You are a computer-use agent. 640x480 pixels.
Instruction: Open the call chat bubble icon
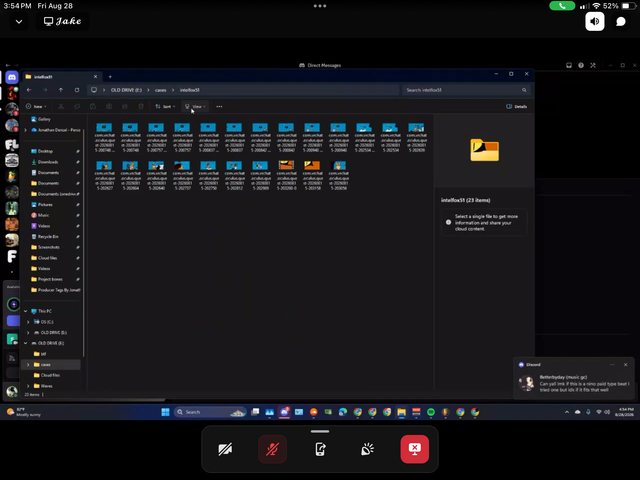(621, 21)
